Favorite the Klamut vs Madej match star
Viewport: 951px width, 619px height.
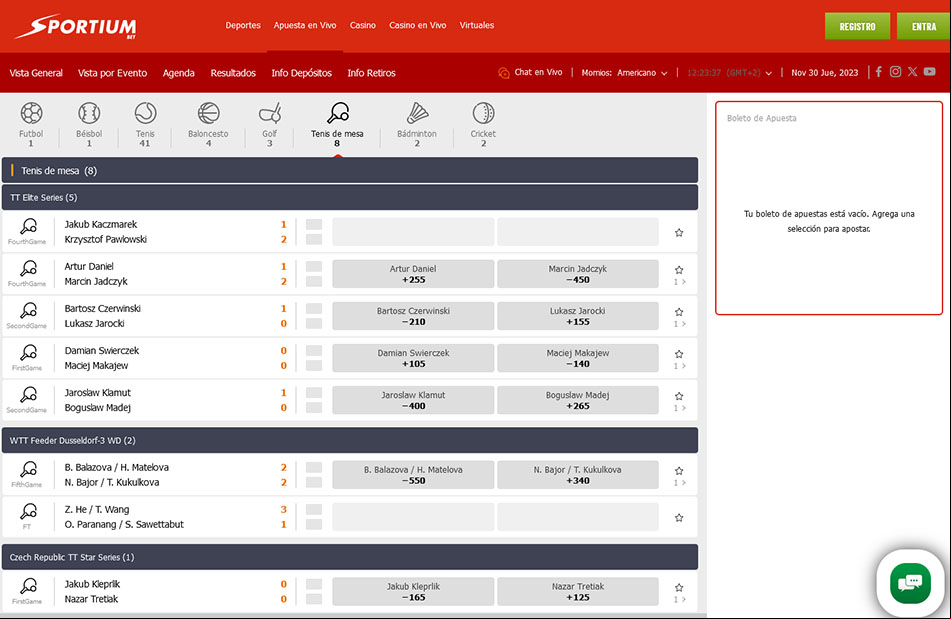679,396
